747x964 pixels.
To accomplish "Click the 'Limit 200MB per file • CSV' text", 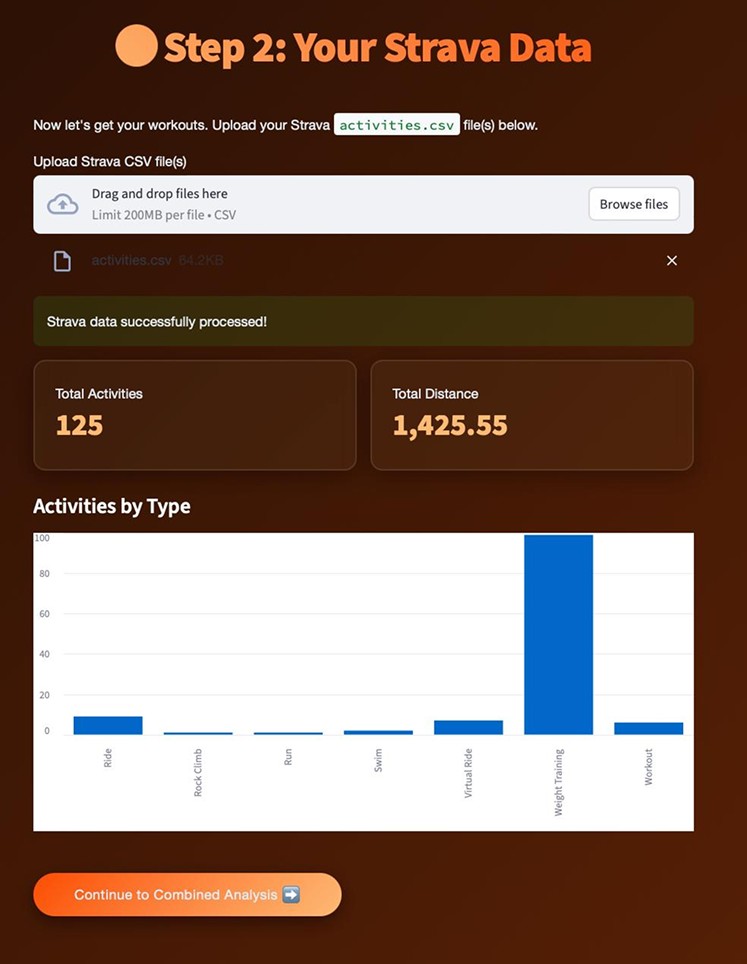I will (164, 215).
